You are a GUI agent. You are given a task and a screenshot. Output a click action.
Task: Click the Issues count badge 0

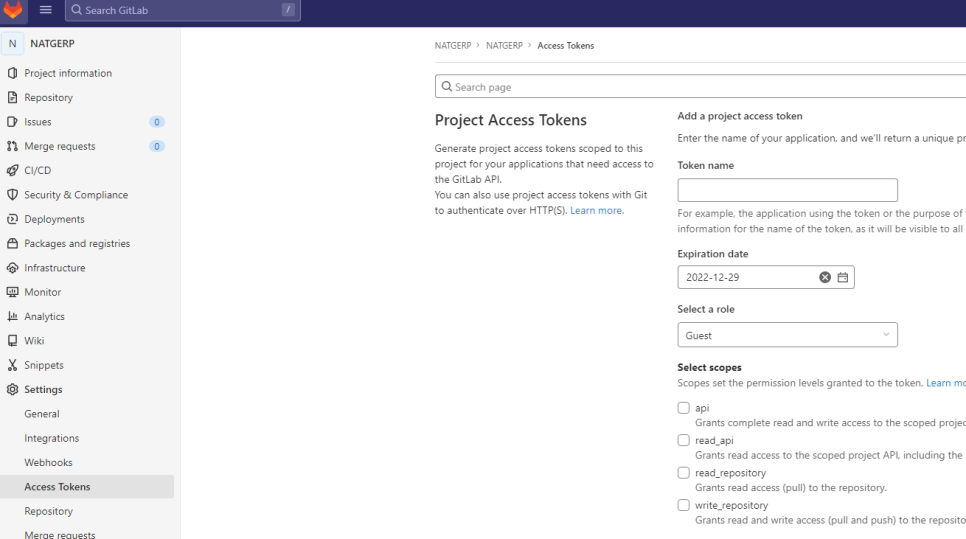point(156,122)
